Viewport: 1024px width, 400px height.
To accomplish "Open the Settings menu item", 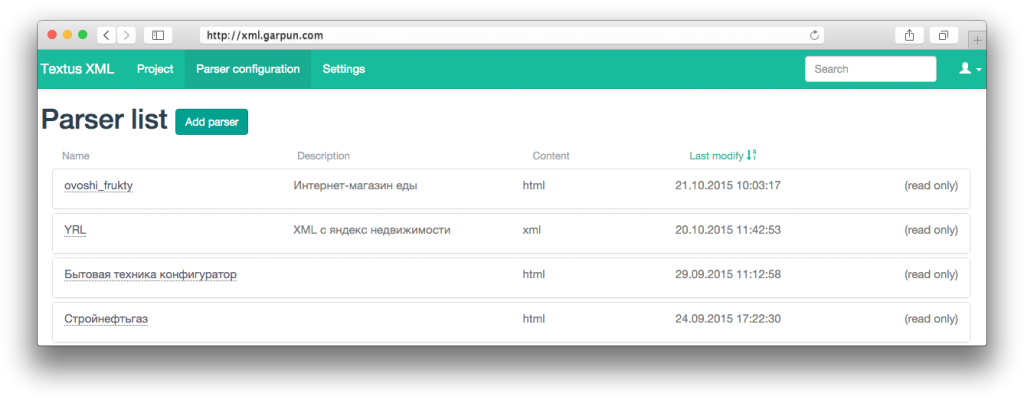I will tap(343, 69).
